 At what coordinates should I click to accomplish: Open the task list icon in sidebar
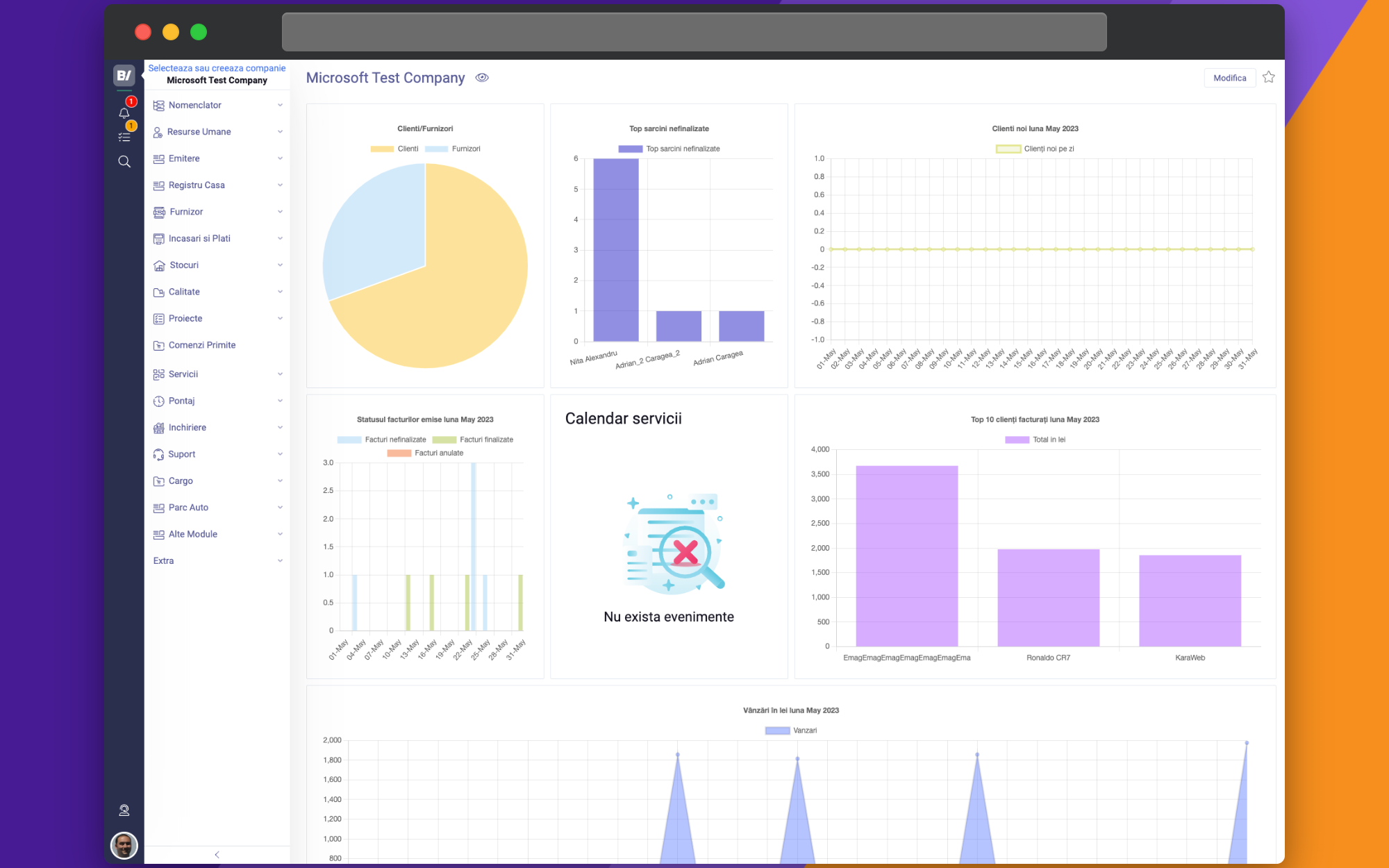124,137
